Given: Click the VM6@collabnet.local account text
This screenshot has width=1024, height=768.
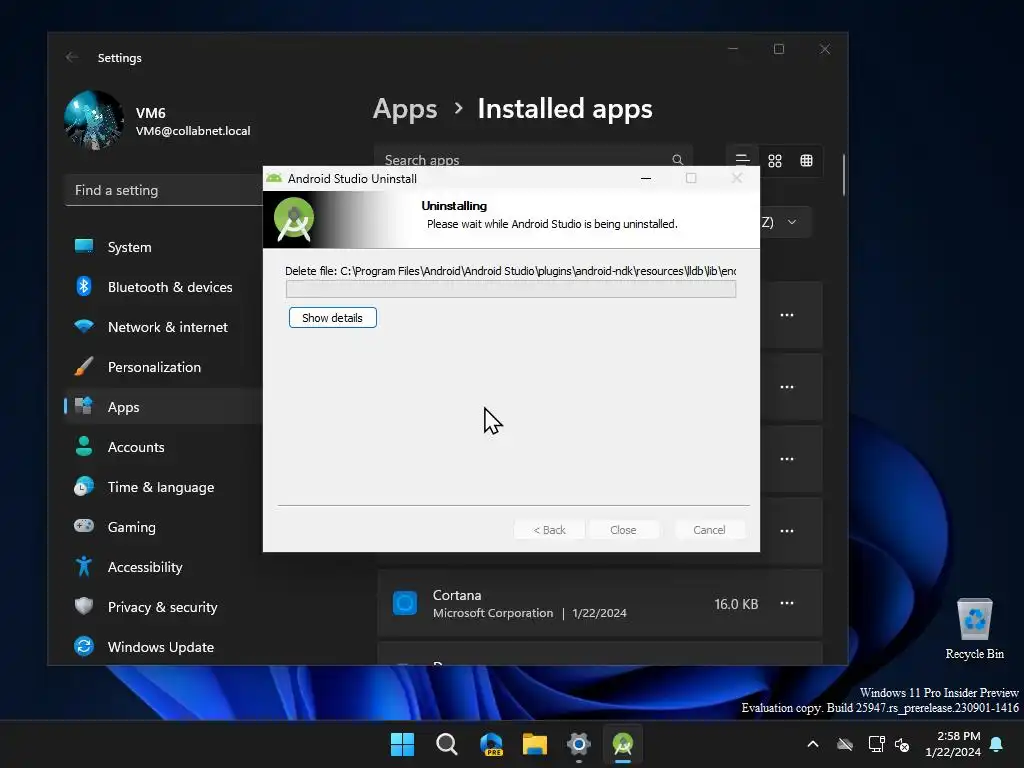Looking at the screenshot, I should (193, 131).
